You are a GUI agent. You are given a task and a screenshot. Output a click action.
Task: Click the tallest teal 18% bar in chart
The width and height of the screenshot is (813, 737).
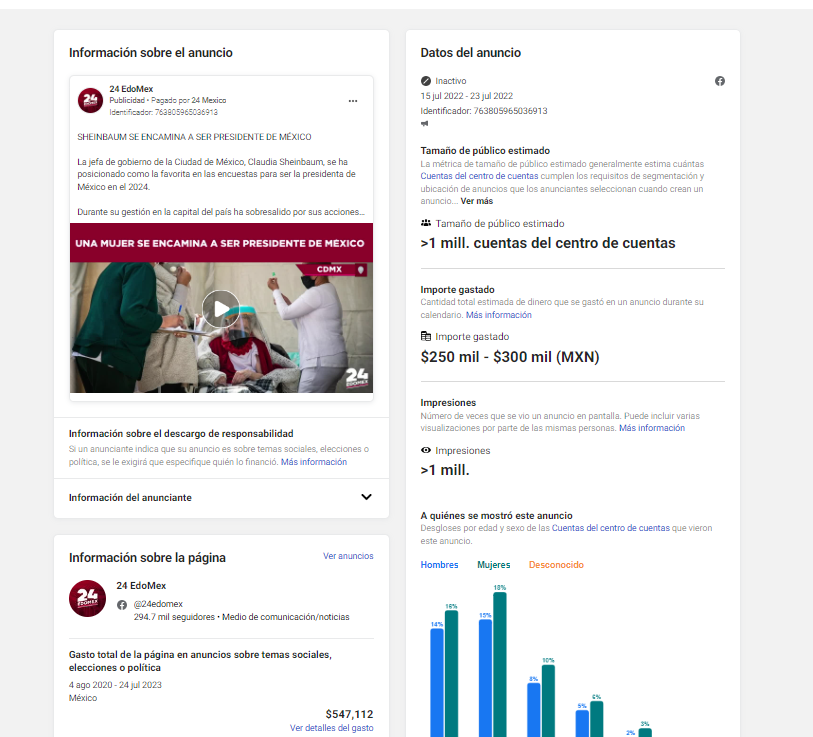500,665
